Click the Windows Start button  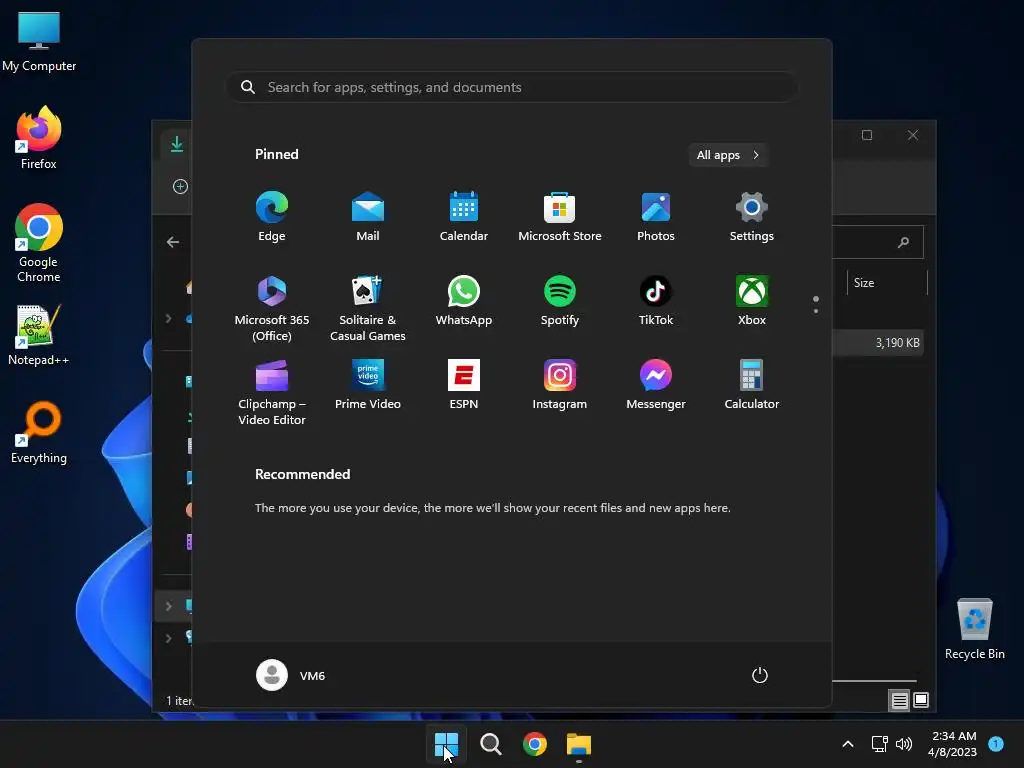point(447,744)
